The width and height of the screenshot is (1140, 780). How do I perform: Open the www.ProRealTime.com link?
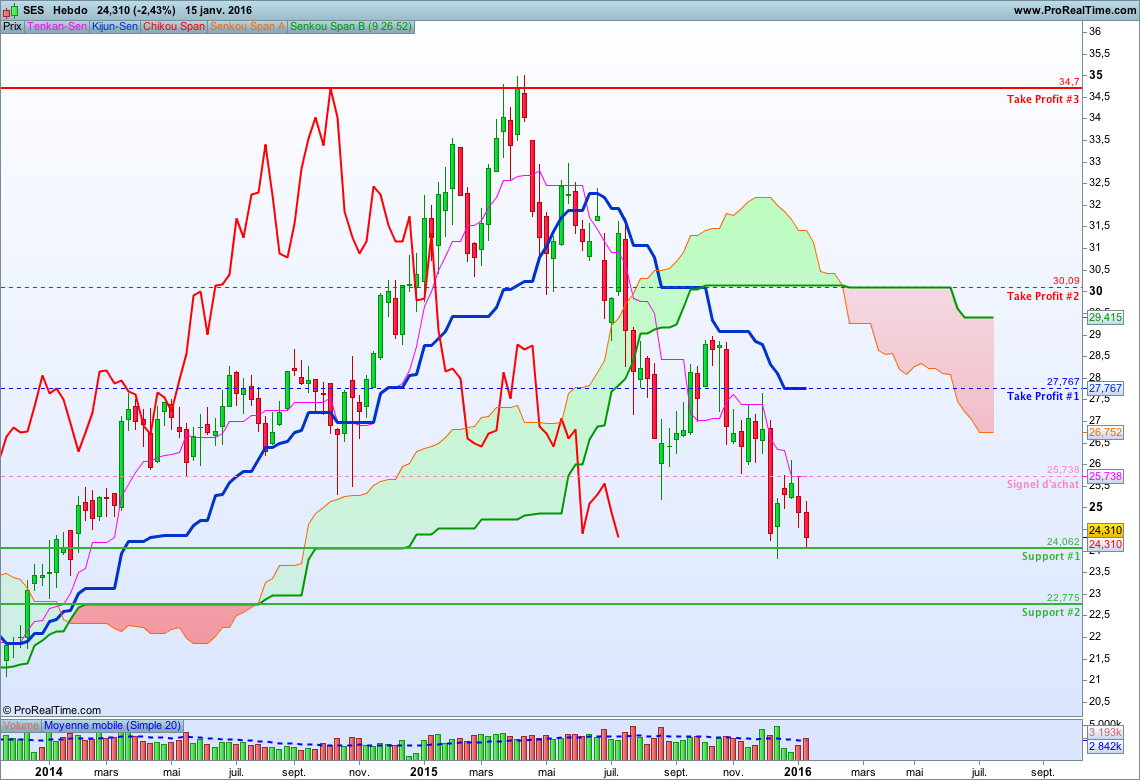(x=1075, y=10)
